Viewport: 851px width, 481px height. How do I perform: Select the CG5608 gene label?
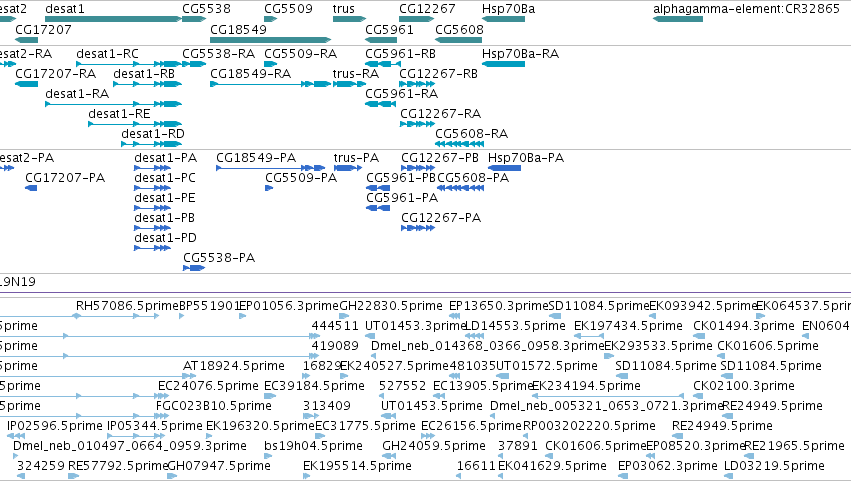(459, 29)
